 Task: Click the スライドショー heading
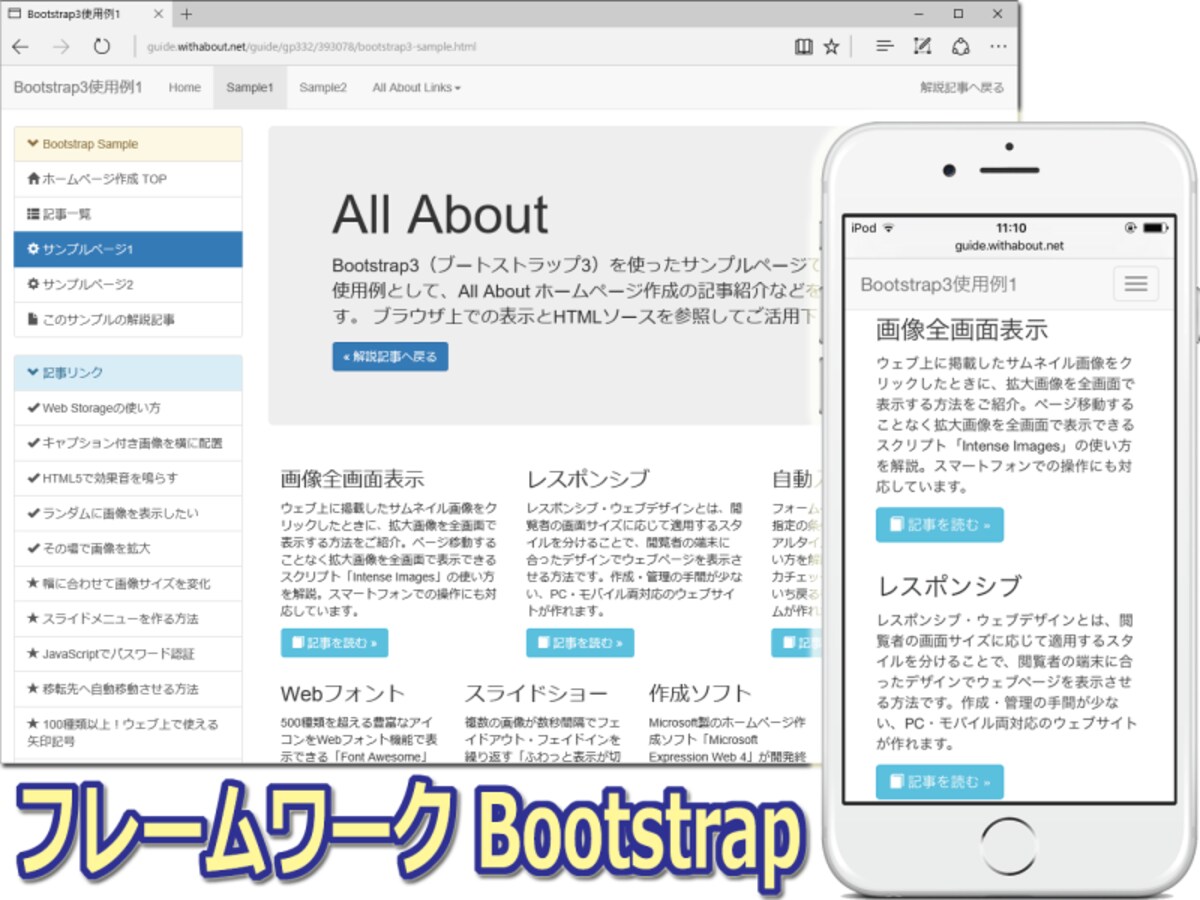coord(536,693)
